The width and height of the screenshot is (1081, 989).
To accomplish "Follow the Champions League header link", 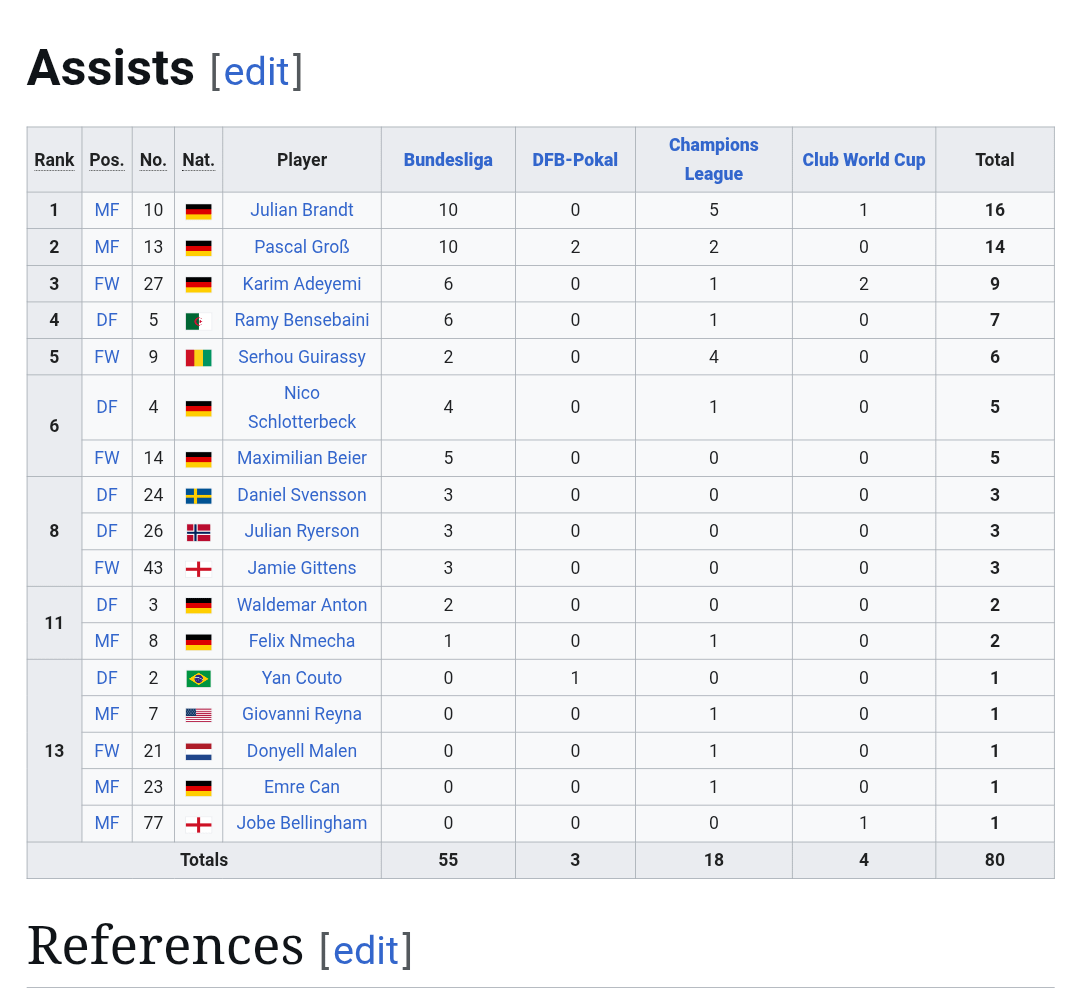I will point(713,159).
